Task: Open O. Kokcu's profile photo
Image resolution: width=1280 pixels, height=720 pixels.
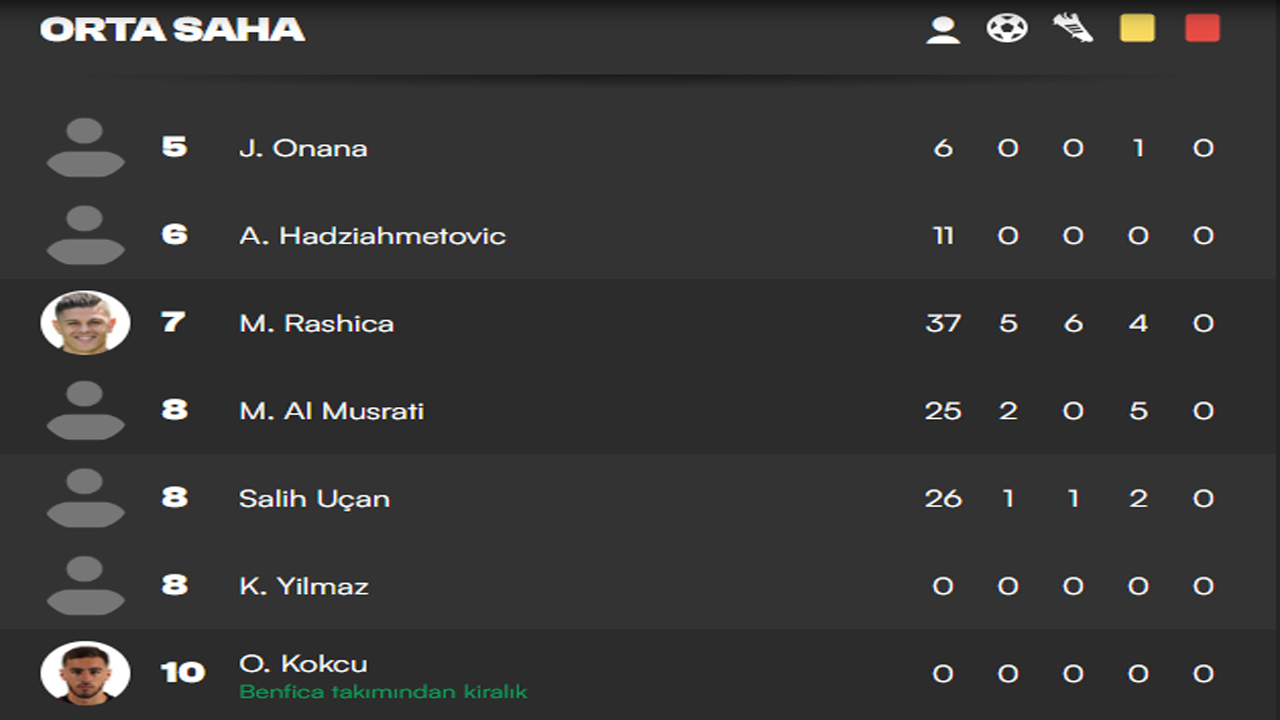Action: [85, 673]
